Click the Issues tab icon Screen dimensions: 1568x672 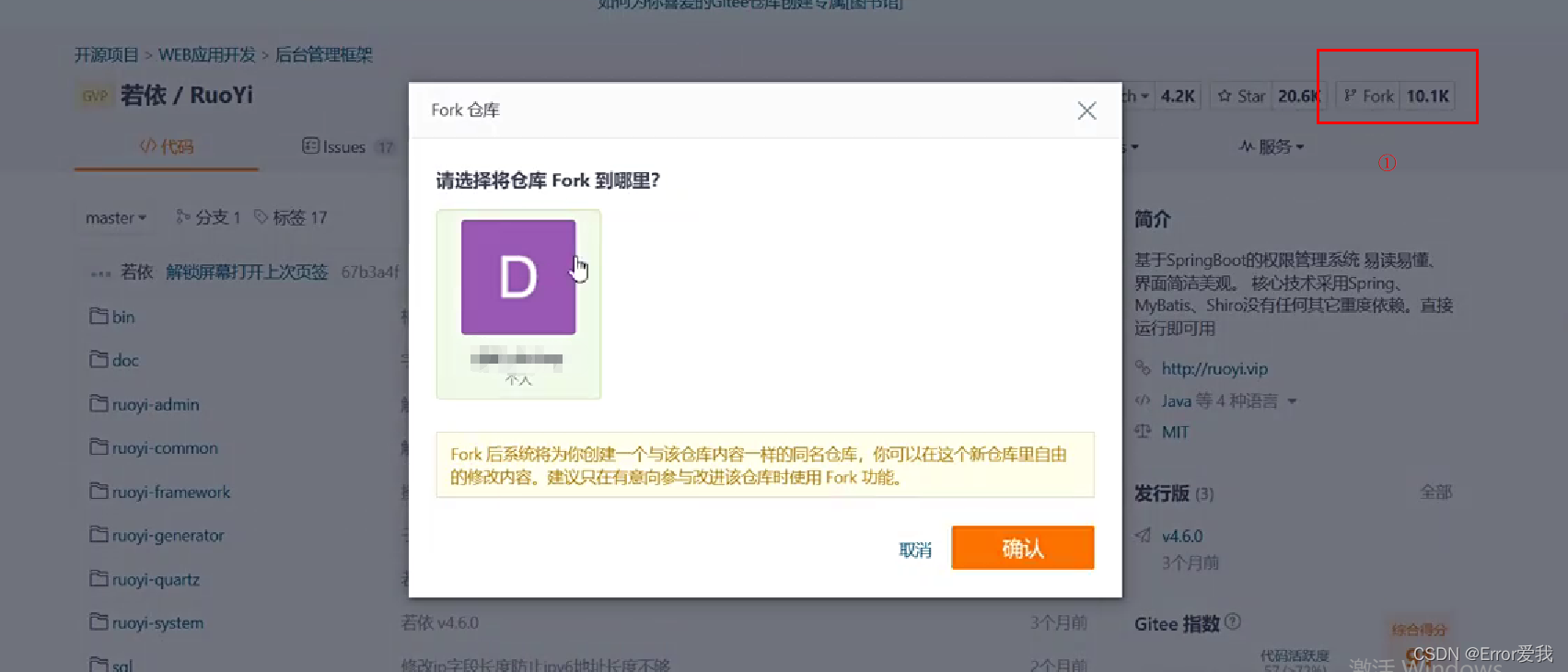click(x=310, y=145)
